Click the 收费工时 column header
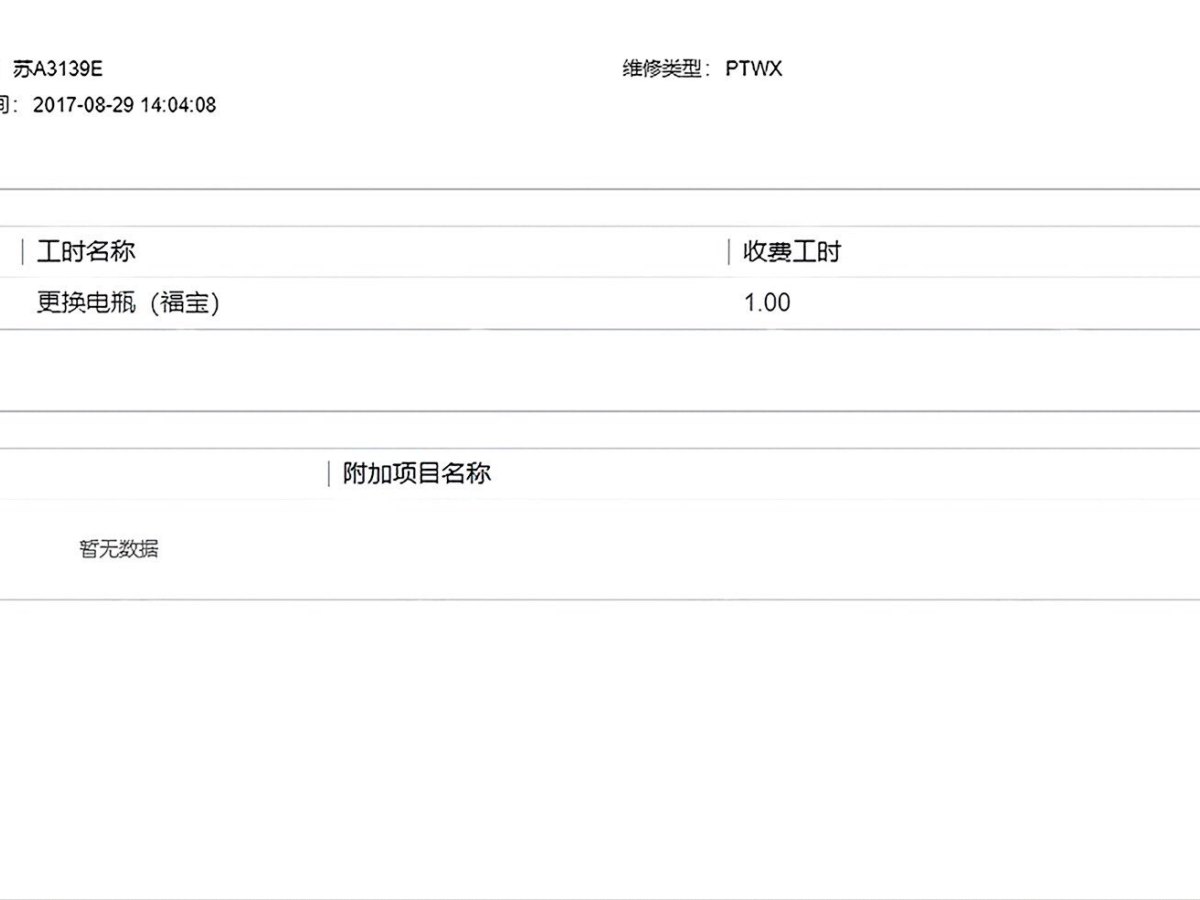 tap(791, 251)
